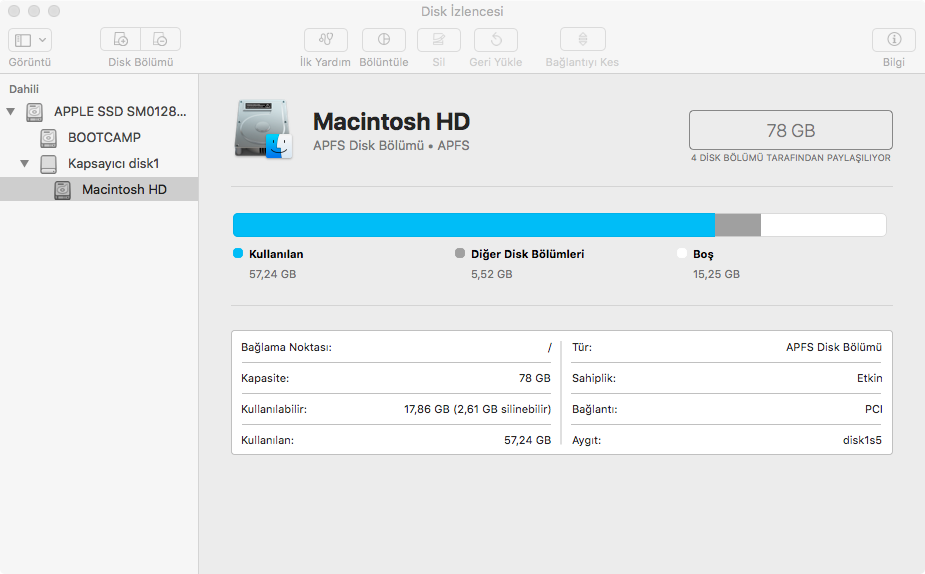Collapse the Kapsayıcı disk1 container
This screenshot has height=574, width=925.
click(25, 163)
